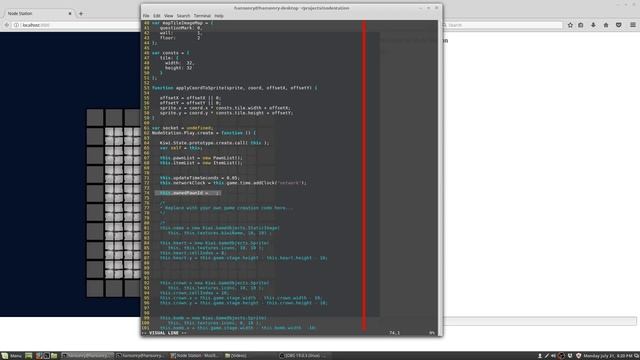Click the browser back arrow button
640x360 pixels.
7,25
